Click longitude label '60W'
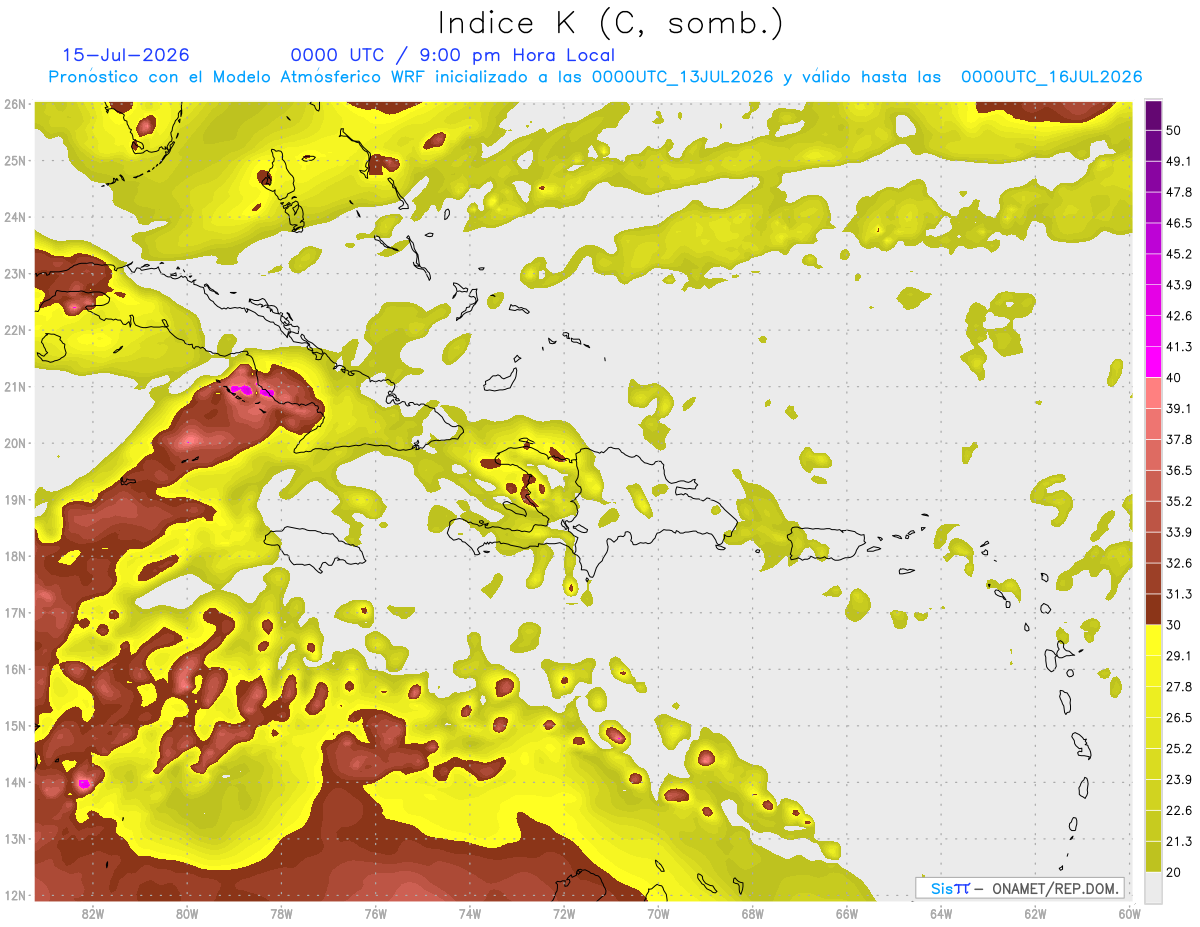This screenshot has height=927, width=1200. pos(1129,914)
